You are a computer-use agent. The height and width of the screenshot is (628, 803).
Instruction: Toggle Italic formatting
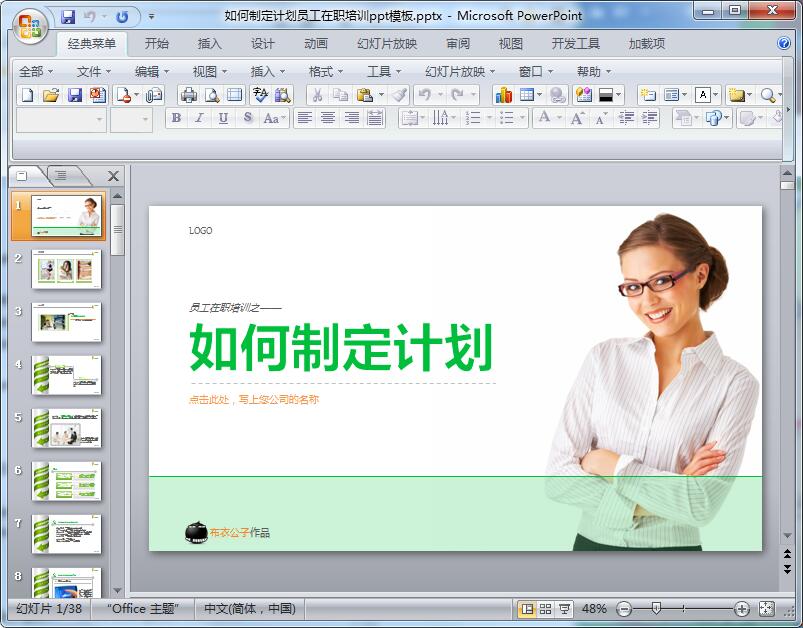(x=199, y=118)
